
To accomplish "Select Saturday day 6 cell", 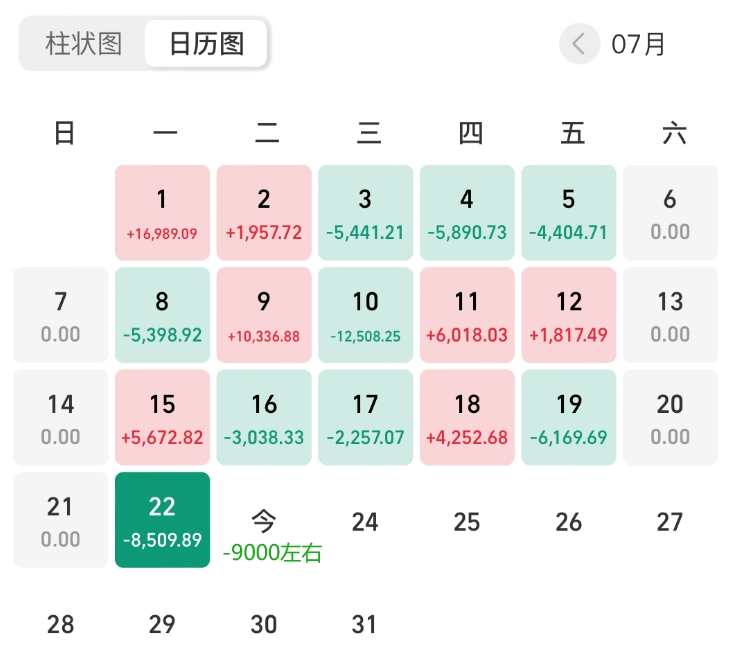I will 670,213.
